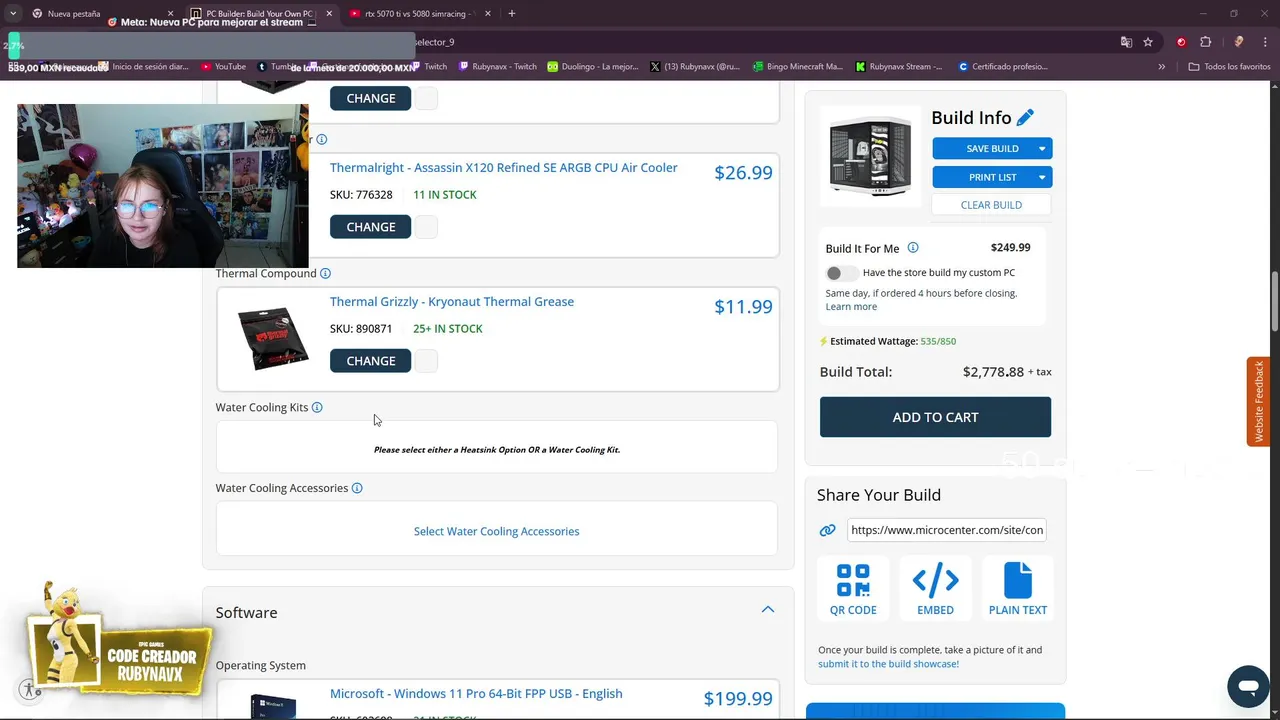Click the small square beside Thermalright CHANGE button
The width and height of the screenshot is (1280, 720).
point(426,227)
